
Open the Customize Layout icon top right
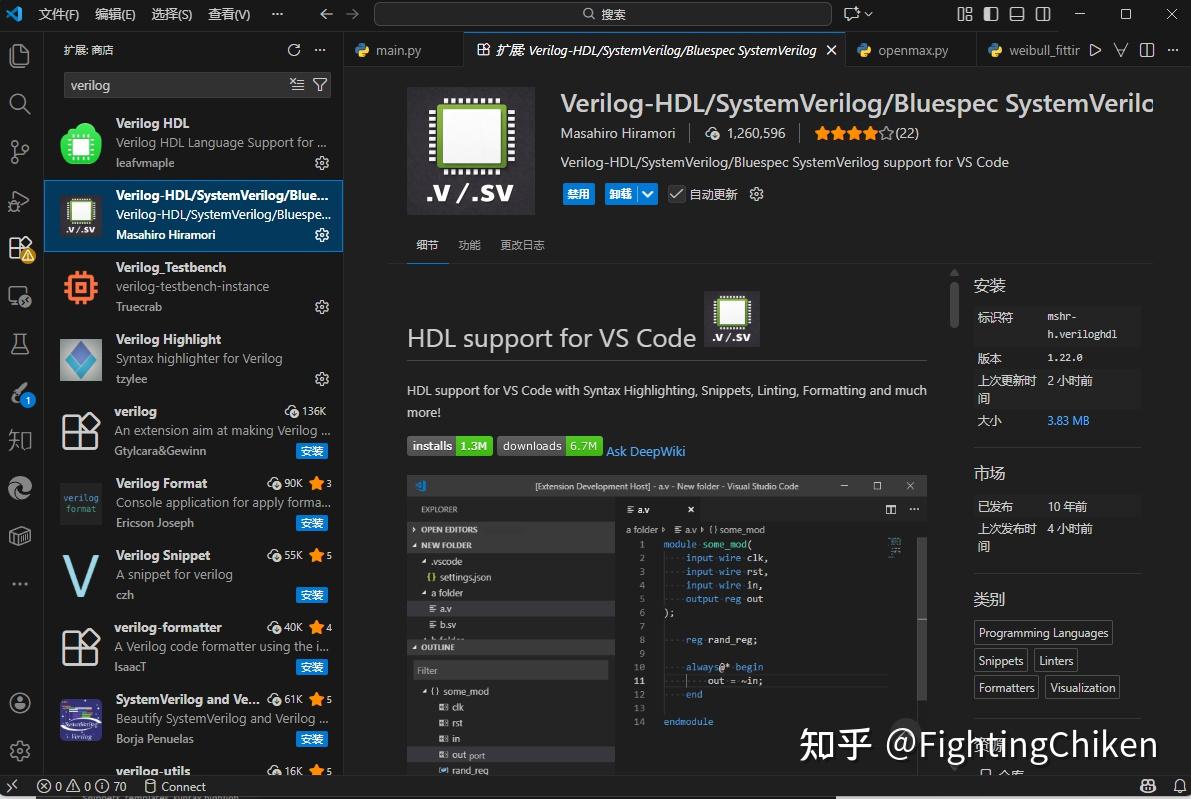(x=964, y=14)
